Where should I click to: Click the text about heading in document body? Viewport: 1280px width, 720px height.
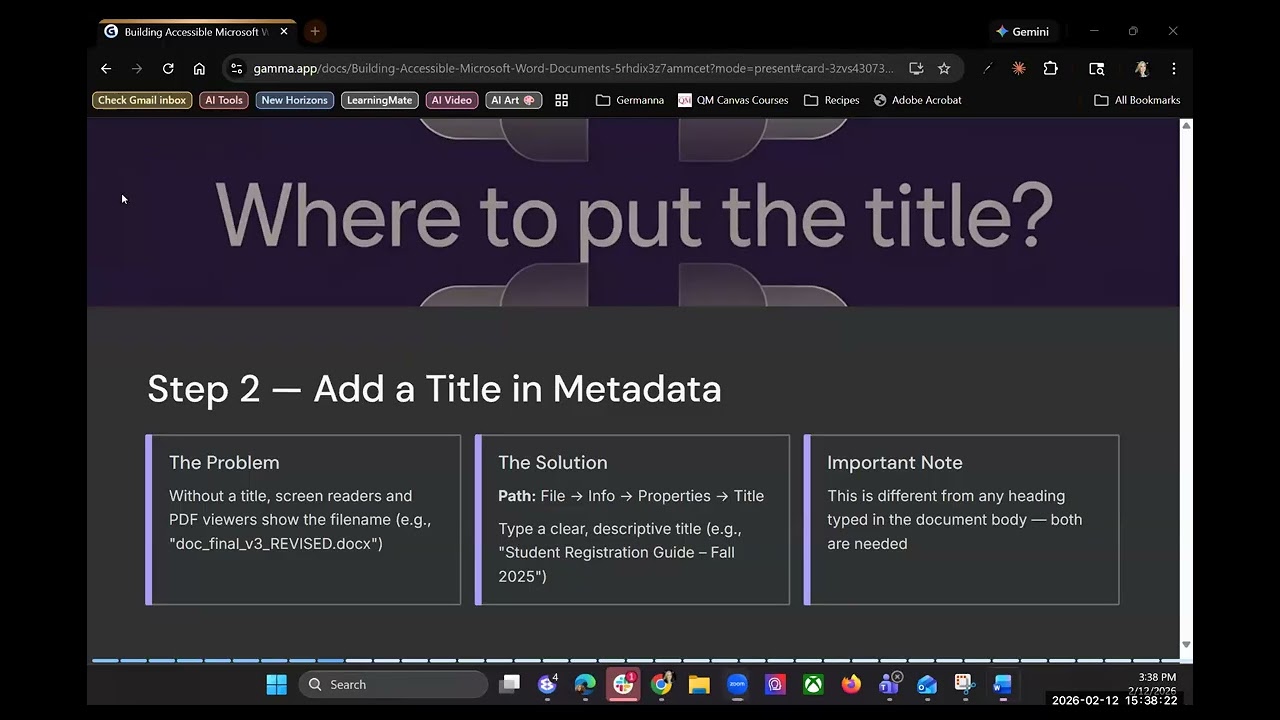(x=955, y=520)
